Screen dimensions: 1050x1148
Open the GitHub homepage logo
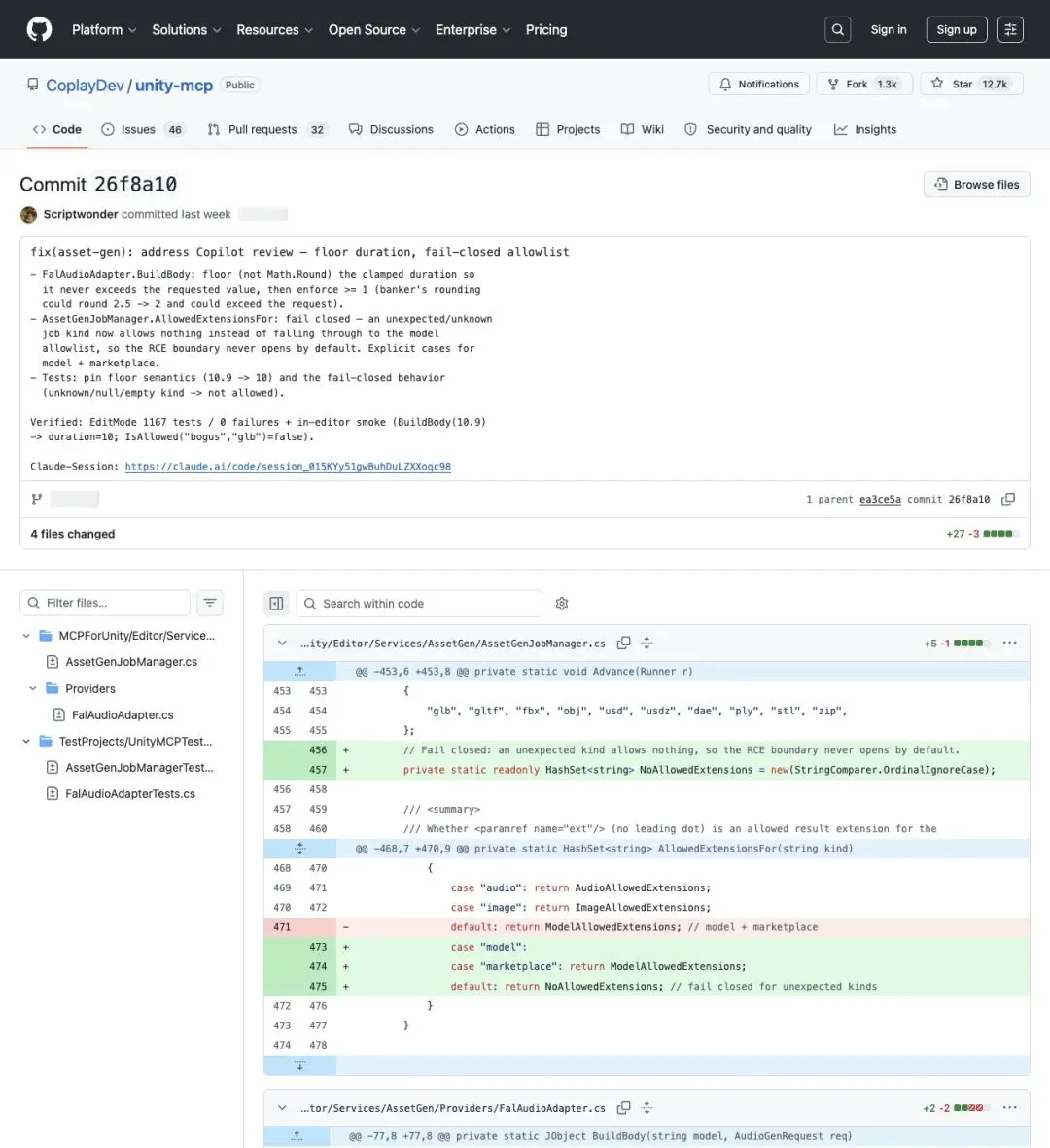pyautogui.click(x=39, y=29)
